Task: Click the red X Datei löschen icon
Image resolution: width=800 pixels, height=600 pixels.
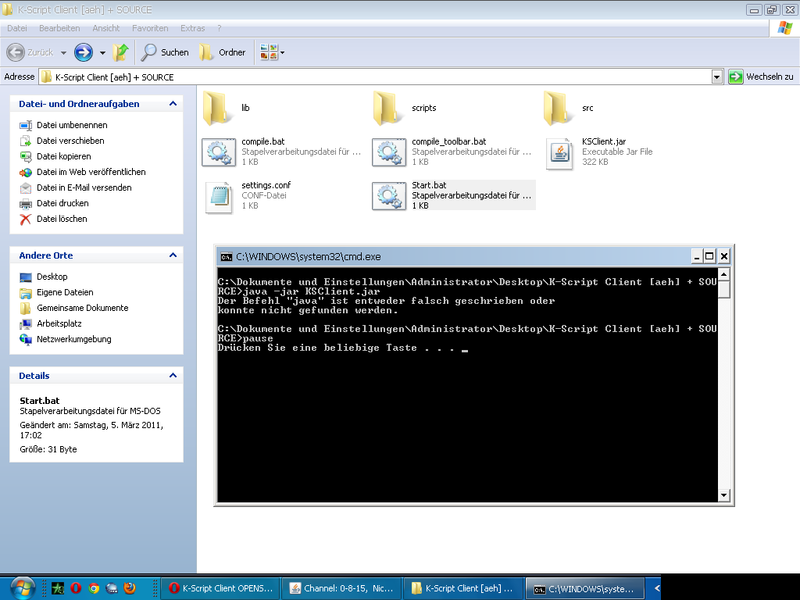Action: pos(26,219)
